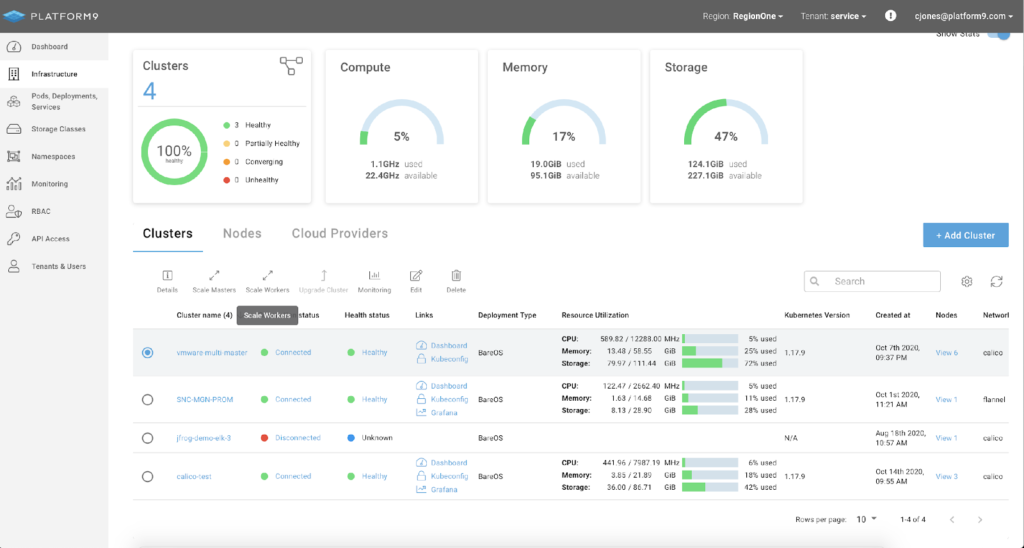Open the vmware-multi-master cluster link
The height and width of the screenshot is (548, 1024).
point(211,353)
